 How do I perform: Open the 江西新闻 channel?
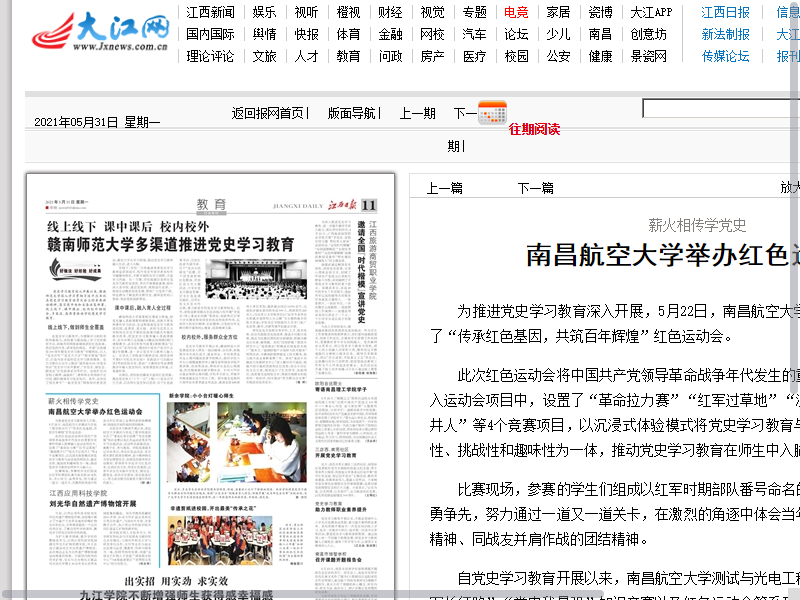pos(210,12)
